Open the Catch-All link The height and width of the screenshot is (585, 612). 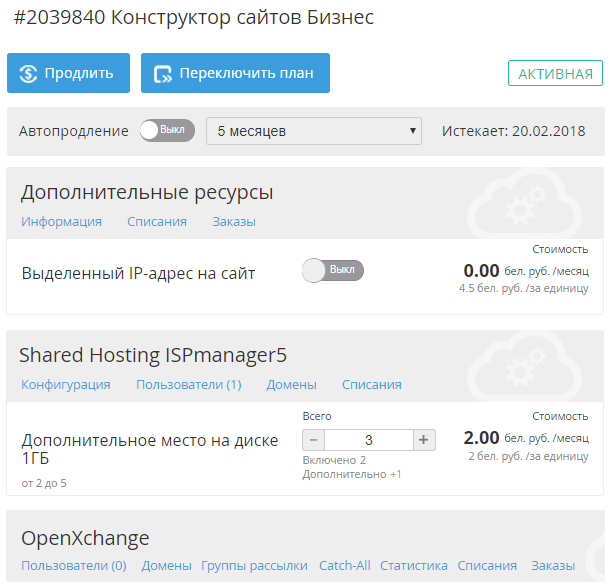point(345,566)
